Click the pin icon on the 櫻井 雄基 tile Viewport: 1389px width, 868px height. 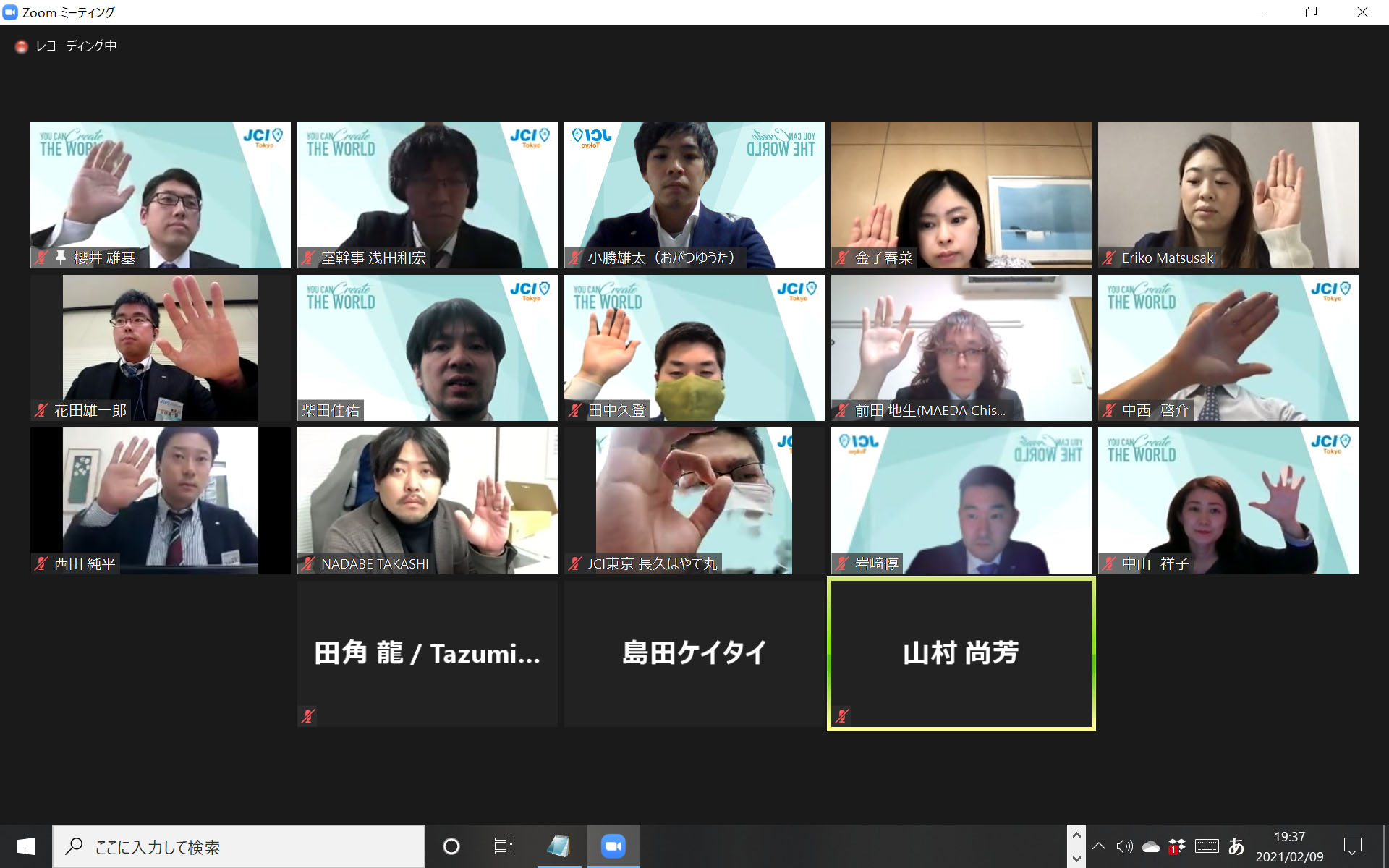coord(61,257)
